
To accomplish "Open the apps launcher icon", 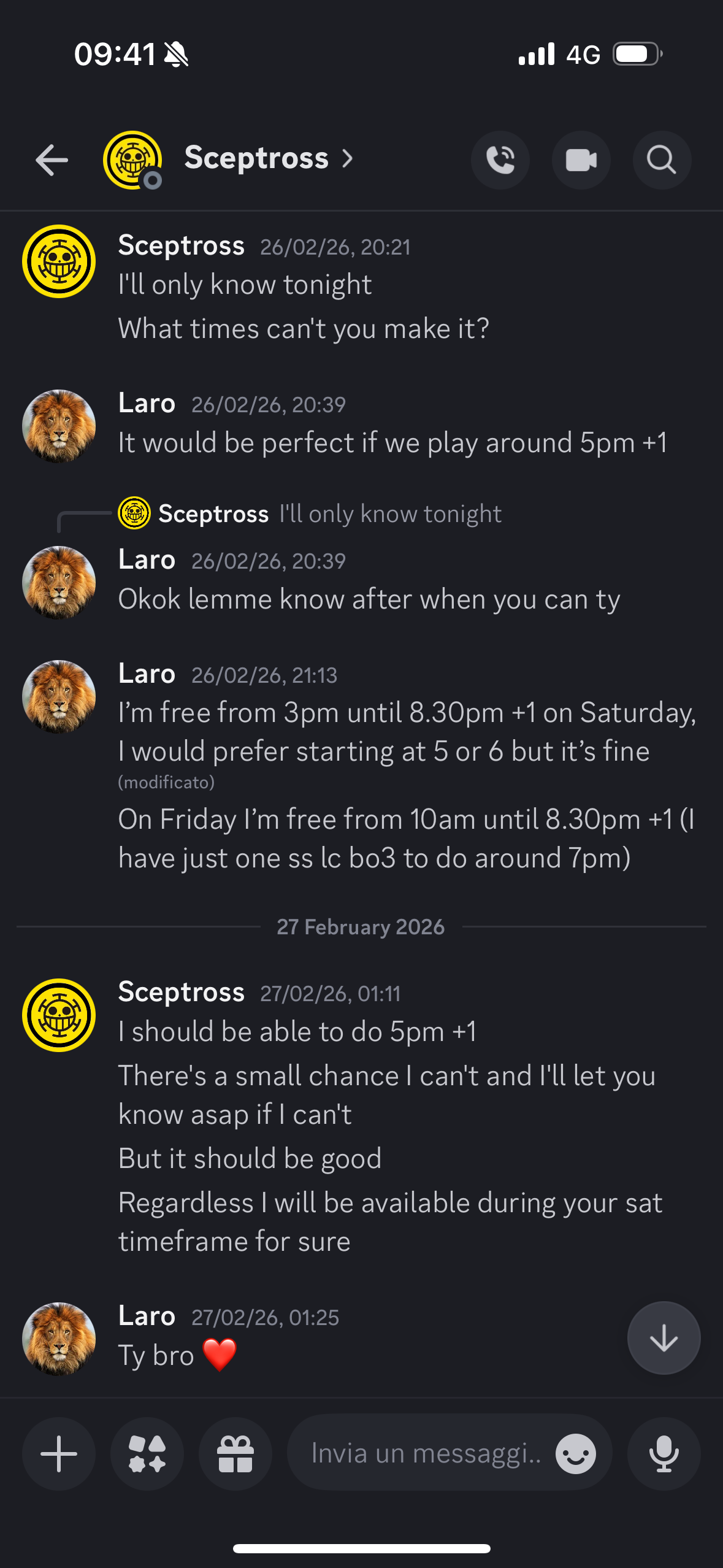I will pyautogui.click(x=147, y=1453).
